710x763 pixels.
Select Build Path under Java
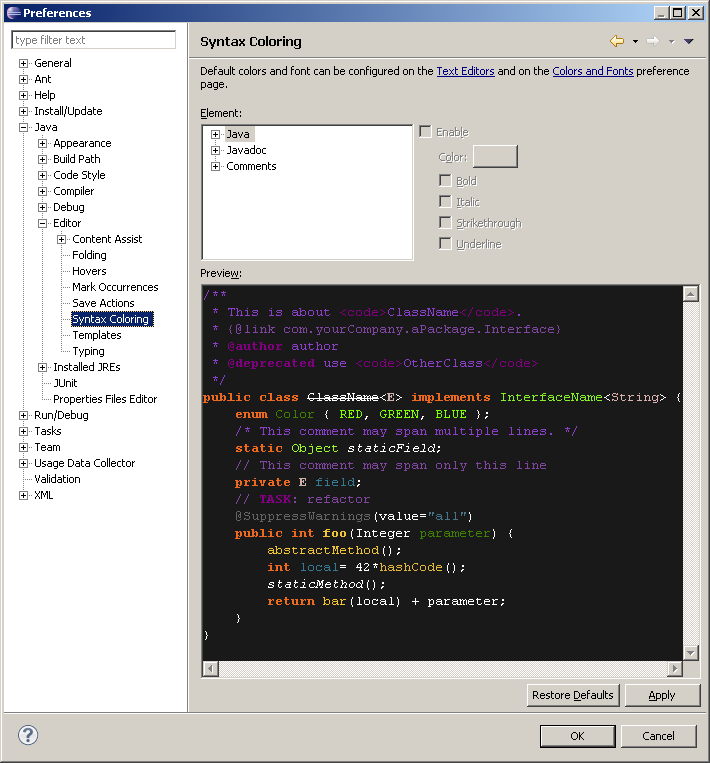(x=76, y=159)
